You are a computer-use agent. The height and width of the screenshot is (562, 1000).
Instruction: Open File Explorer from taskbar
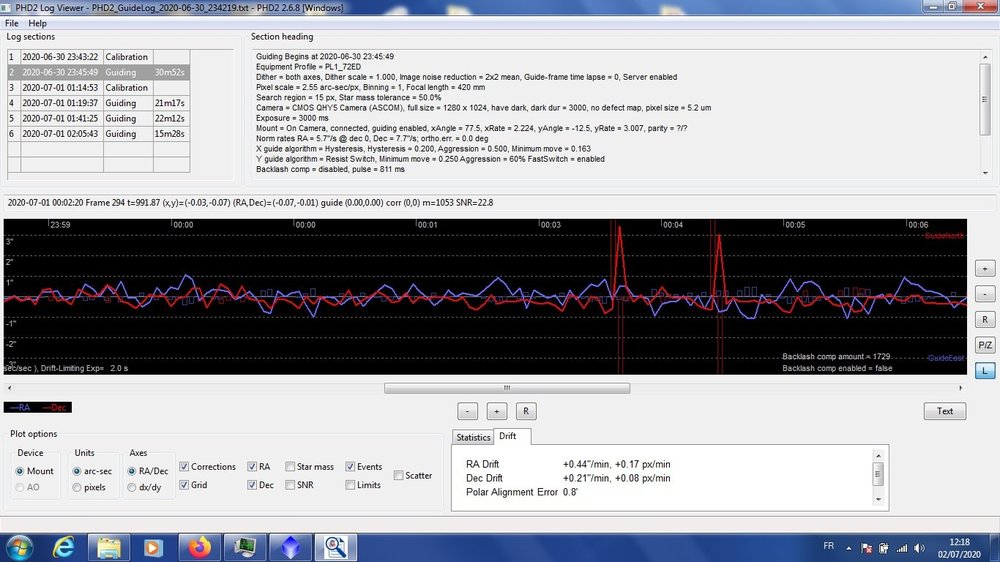point(109,547)
